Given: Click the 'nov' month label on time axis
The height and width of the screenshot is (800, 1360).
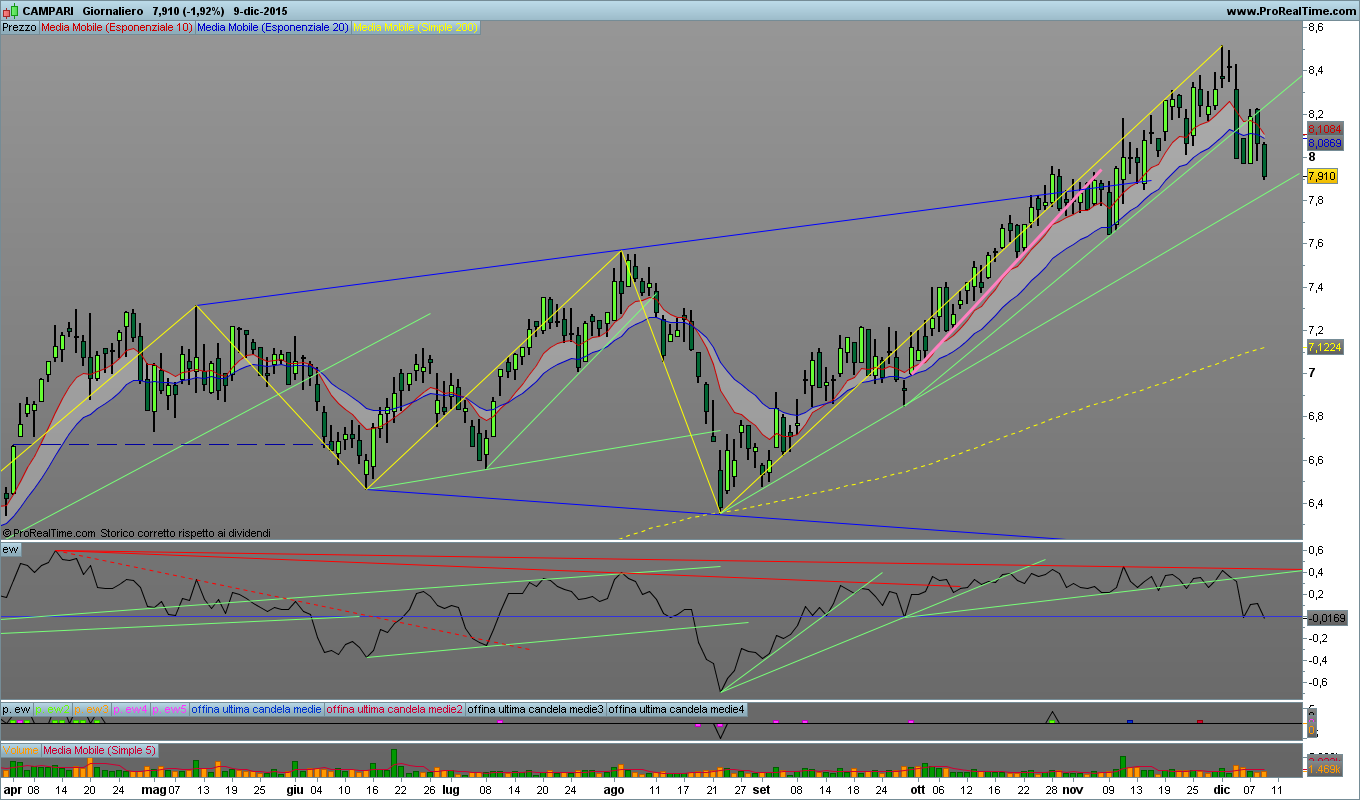Looking at the screenshot, I should click(x=1072, y=789).
